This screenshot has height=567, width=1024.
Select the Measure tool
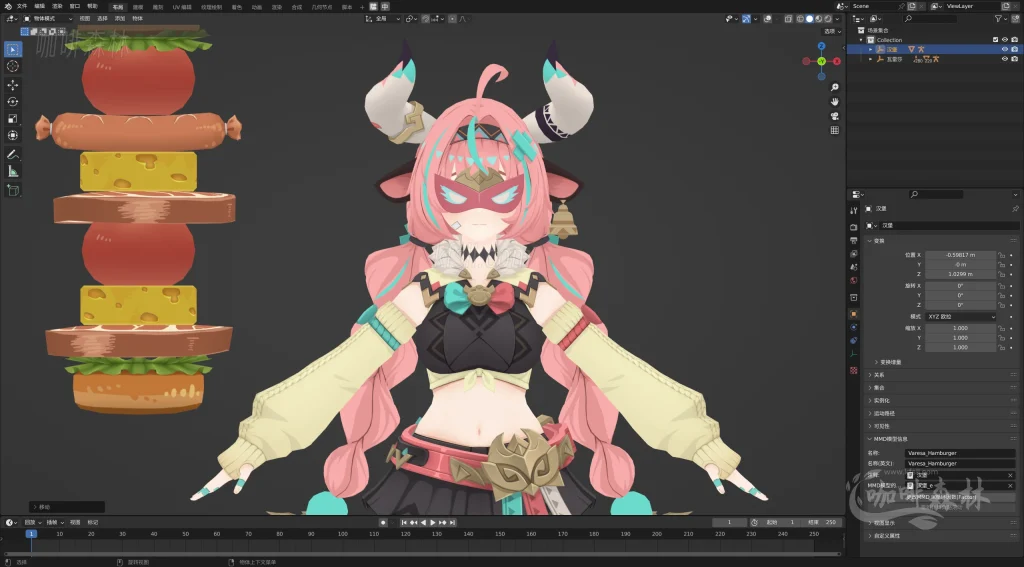(x=12, y=171)
